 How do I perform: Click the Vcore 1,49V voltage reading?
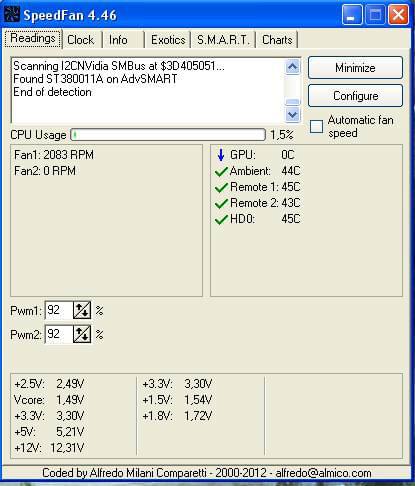click(x=49, y=400)
